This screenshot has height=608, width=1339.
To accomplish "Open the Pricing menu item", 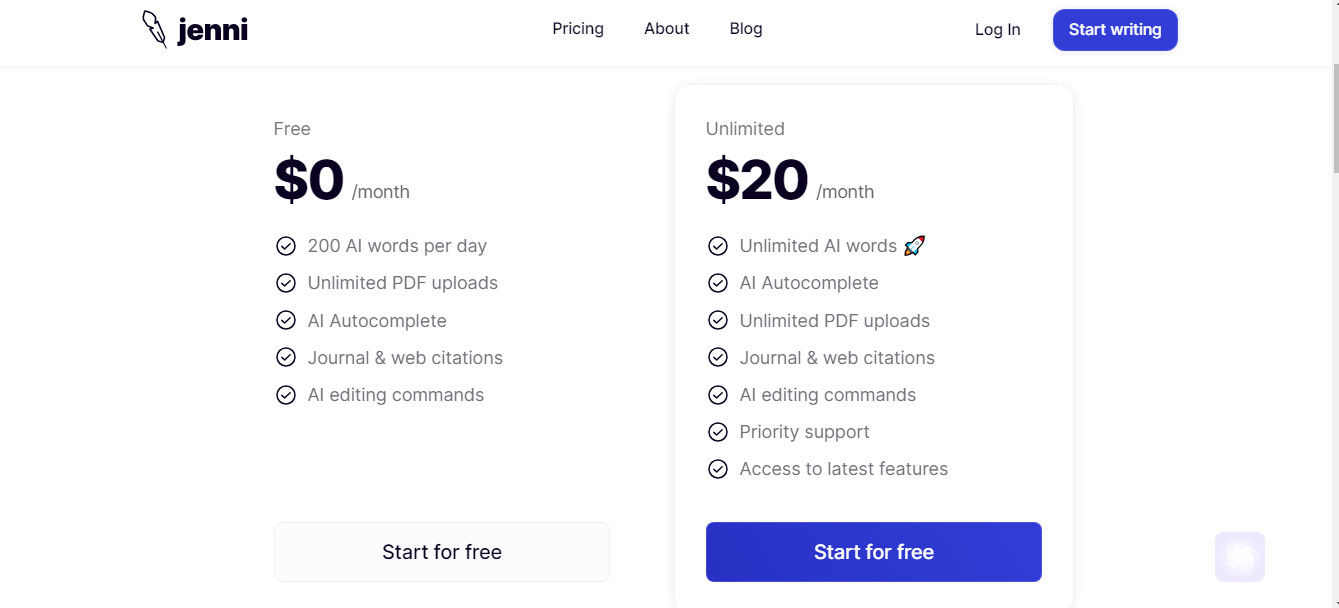I will (578, 29).
